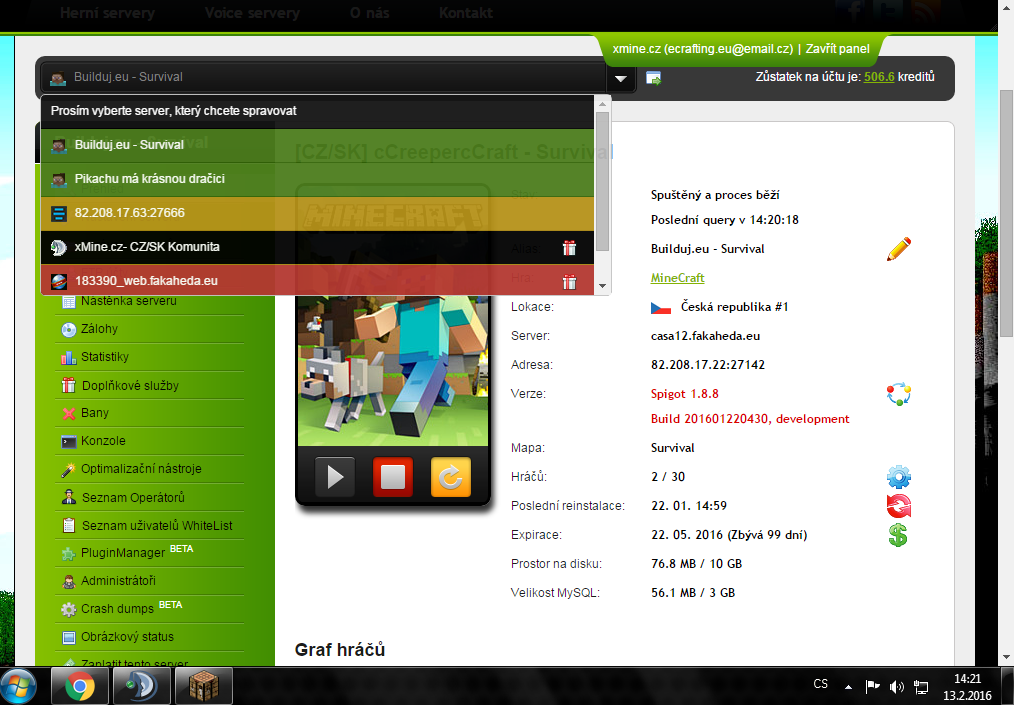The height and width of the screenshot is (705, 1014).
Task: Click the orange restart server button
Action: click(451, 477)
